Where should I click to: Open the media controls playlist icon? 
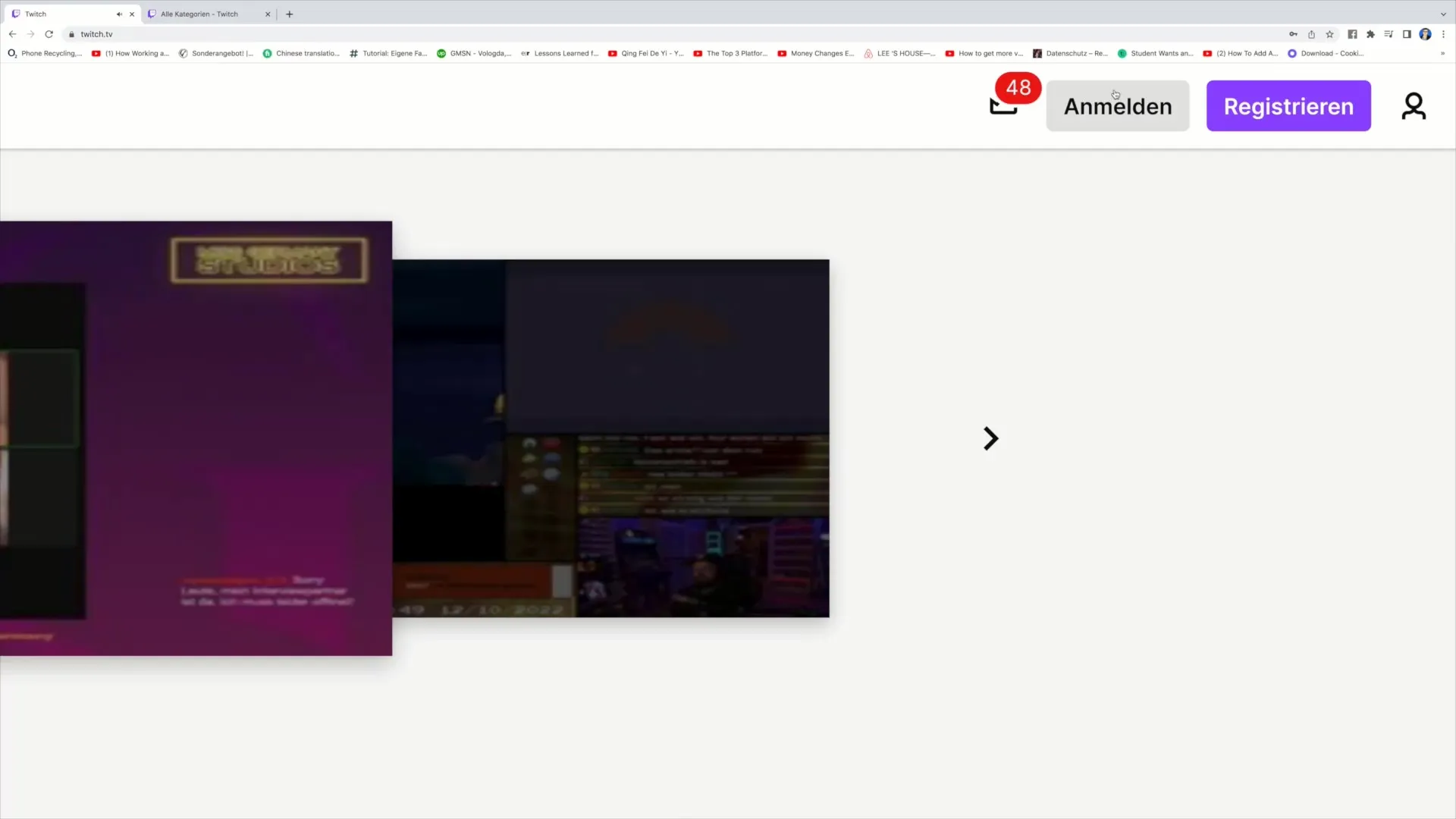tap(1389, 34)
